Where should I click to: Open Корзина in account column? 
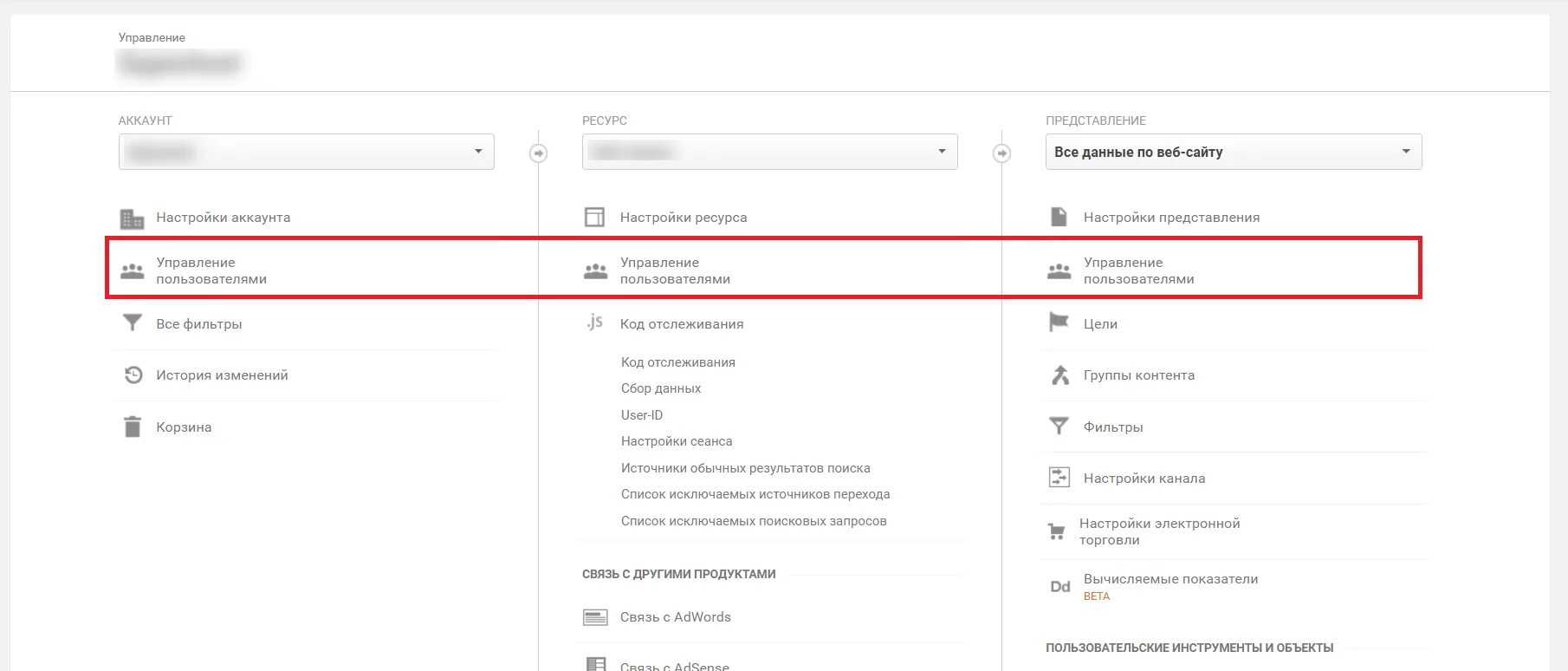click(x=184, y=427)
